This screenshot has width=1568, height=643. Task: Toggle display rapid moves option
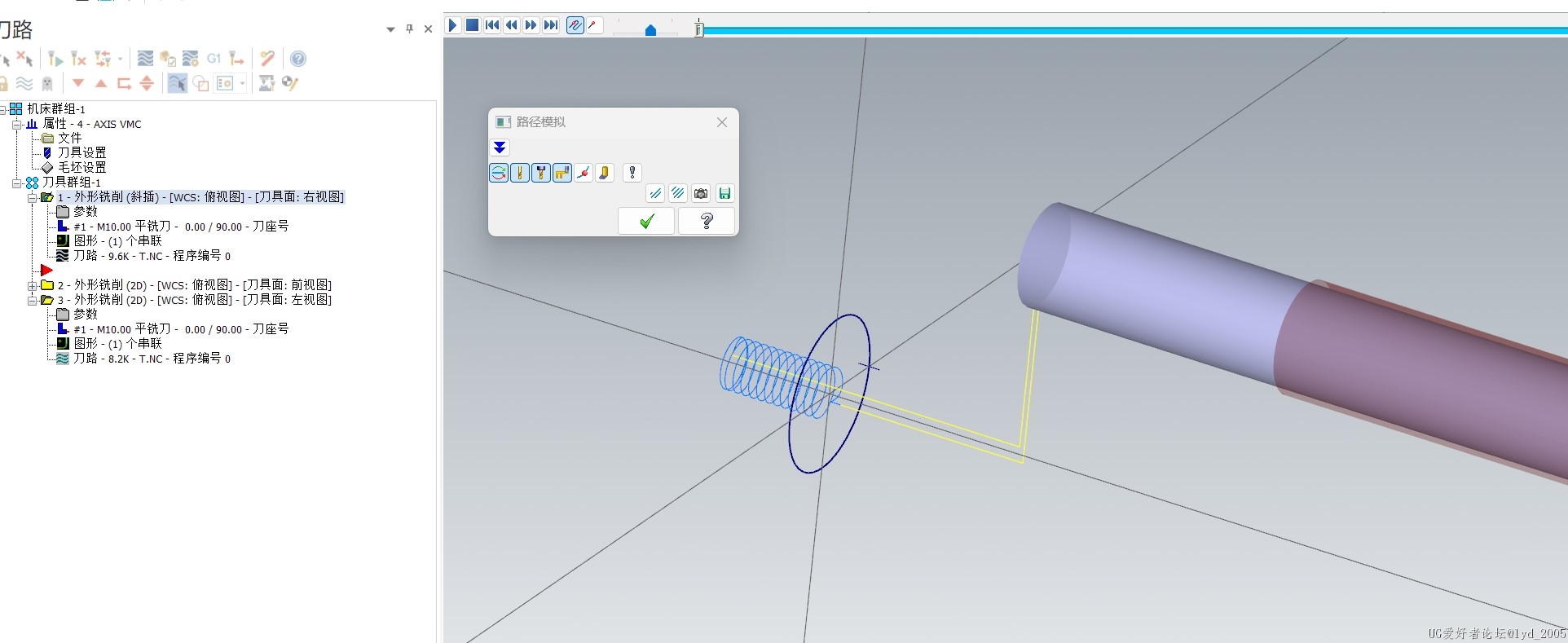[562, 173]
